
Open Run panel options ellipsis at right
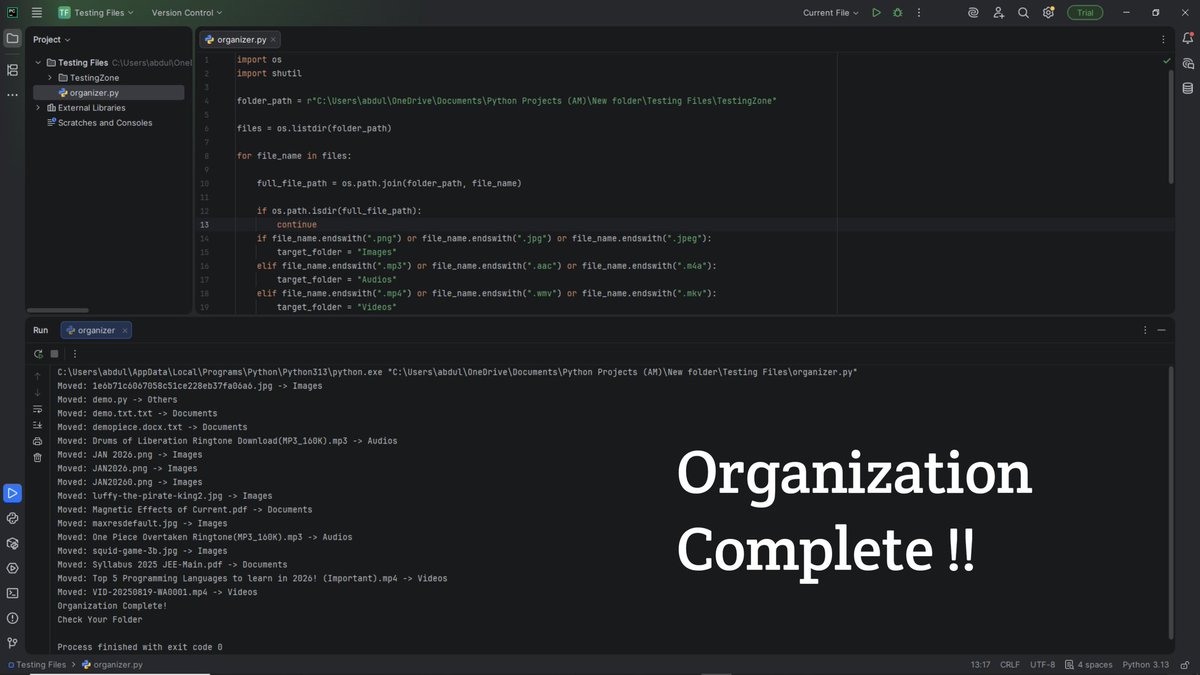click(1145, 329)
